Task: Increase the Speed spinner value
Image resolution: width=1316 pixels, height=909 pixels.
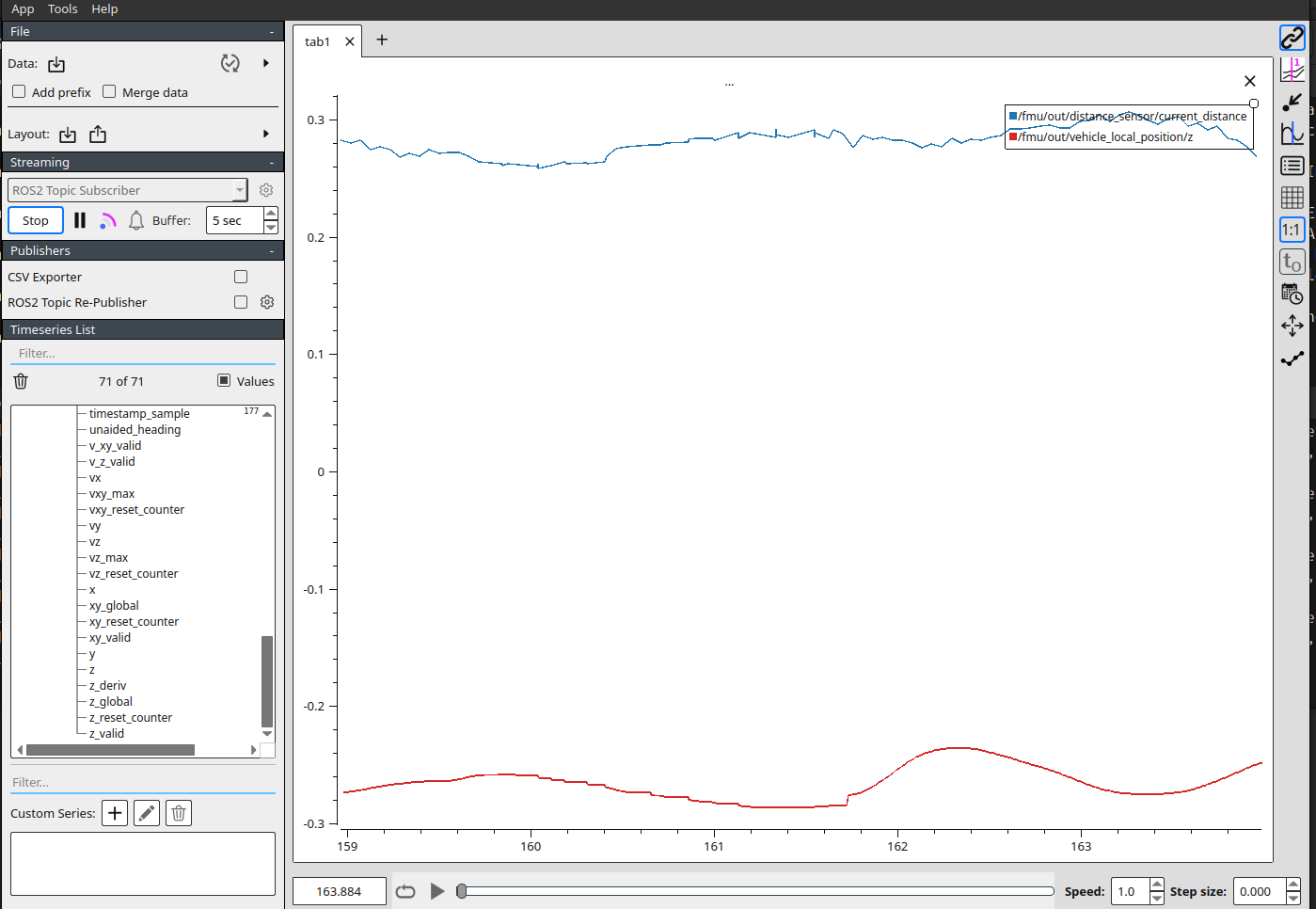Action: [1156, 885]
